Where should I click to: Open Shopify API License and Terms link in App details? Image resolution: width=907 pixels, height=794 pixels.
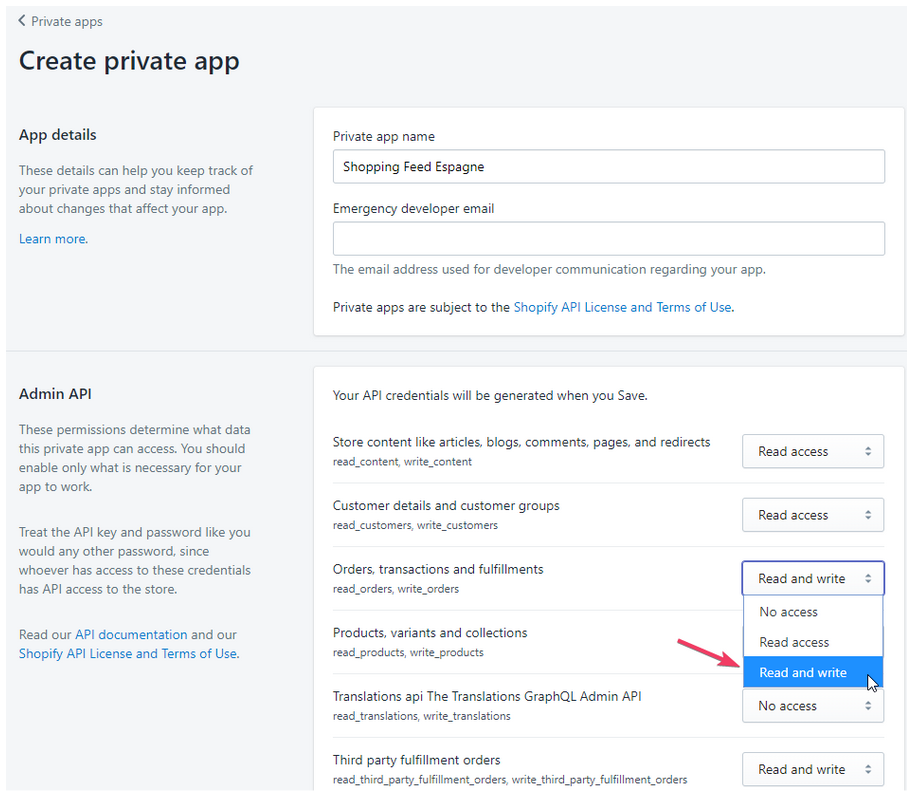coord(622,307)
